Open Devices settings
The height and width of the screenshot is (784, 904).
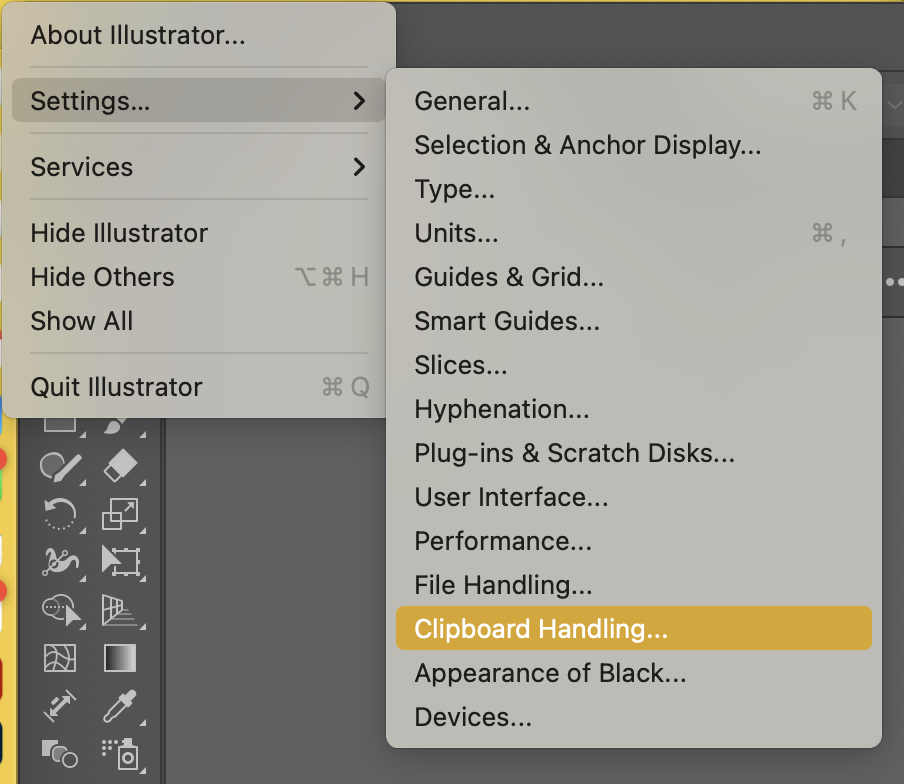coord(634,717)
